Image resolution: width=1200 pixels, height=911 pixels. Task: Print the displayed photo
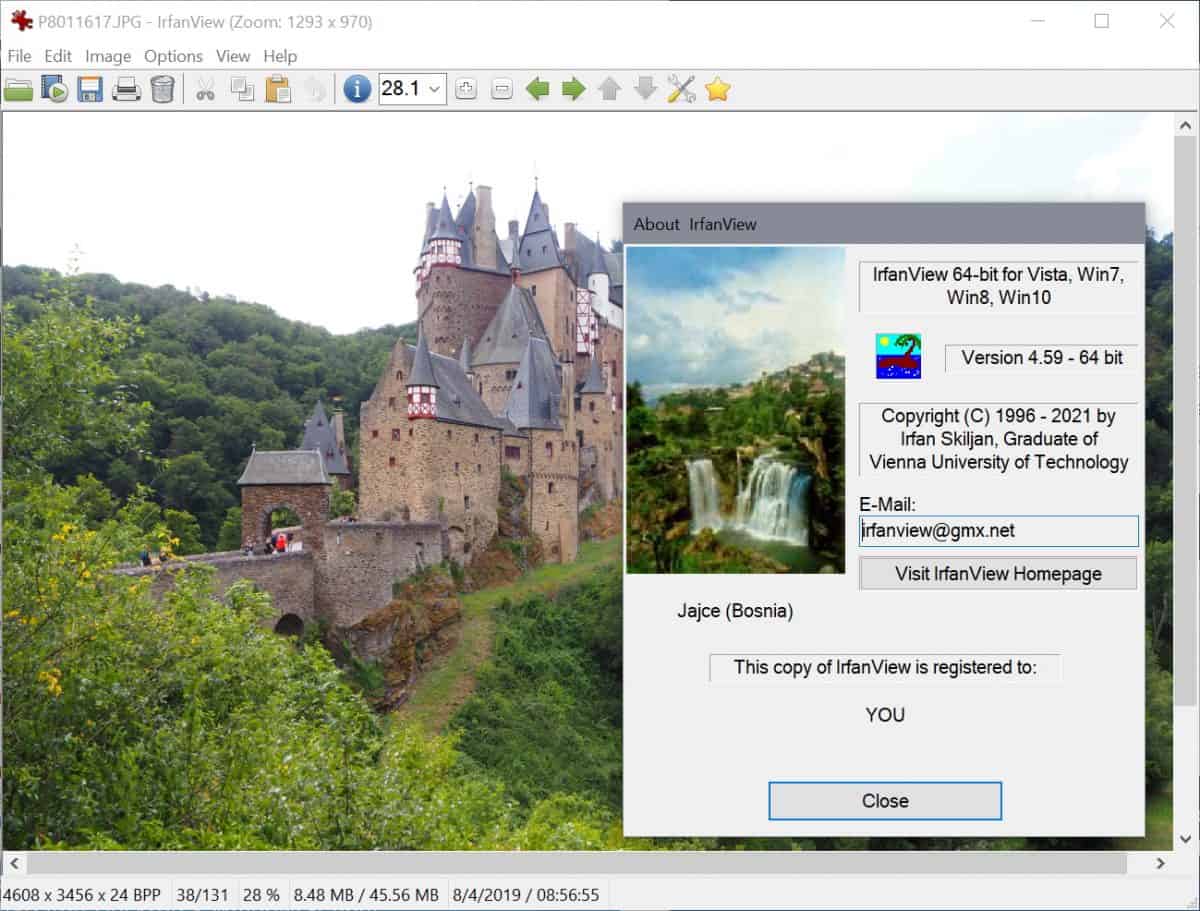click(127, 89)
